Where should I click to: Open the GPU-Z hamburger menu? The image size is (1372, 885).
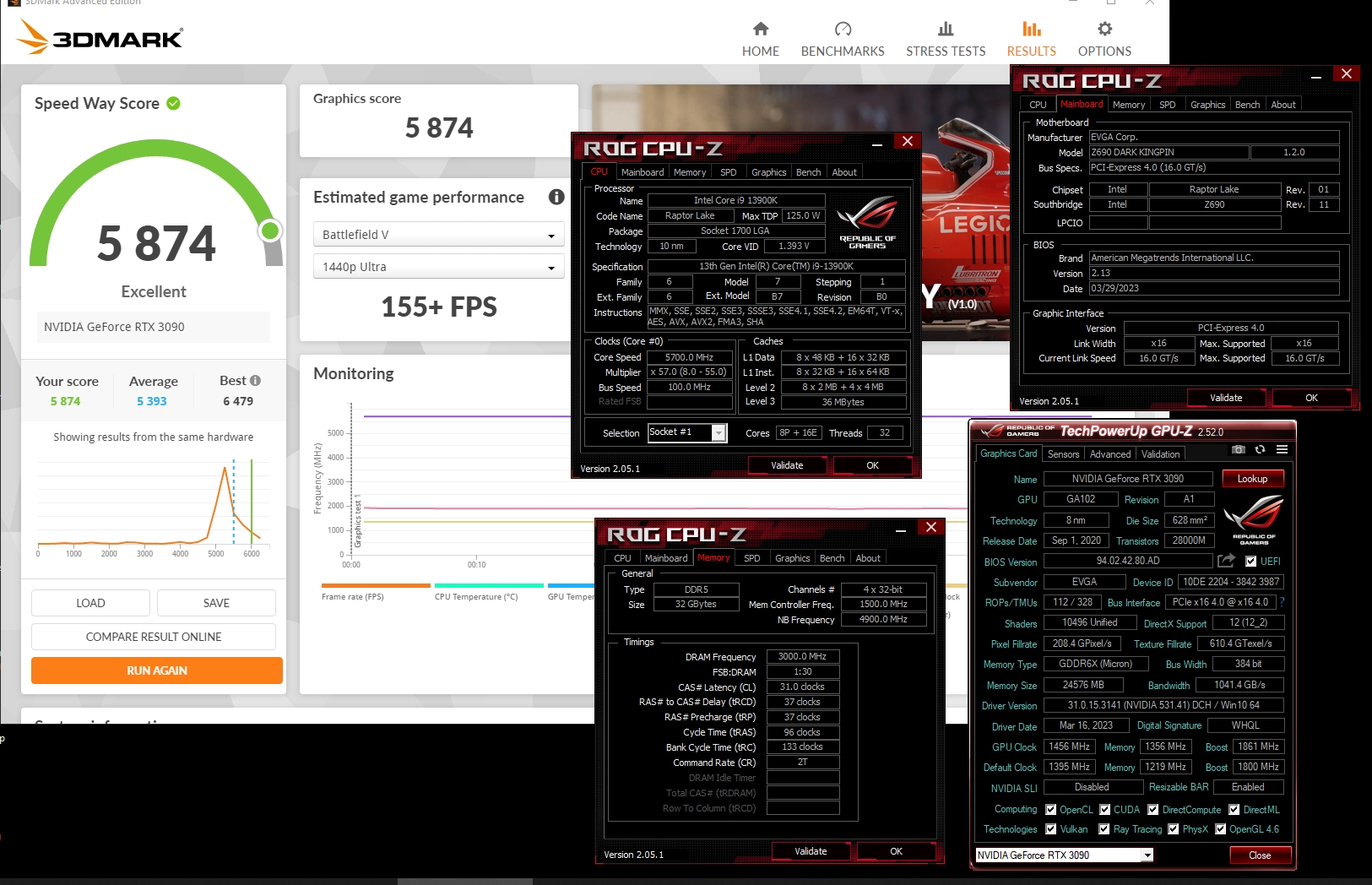point(1282,449)
